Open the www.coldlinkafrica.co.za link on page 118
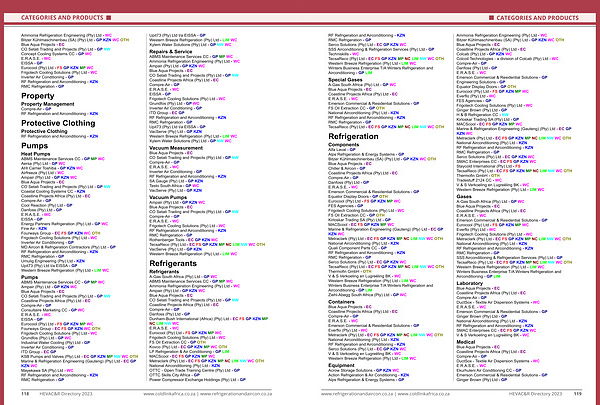600x405 pixels. pos(170,394)
